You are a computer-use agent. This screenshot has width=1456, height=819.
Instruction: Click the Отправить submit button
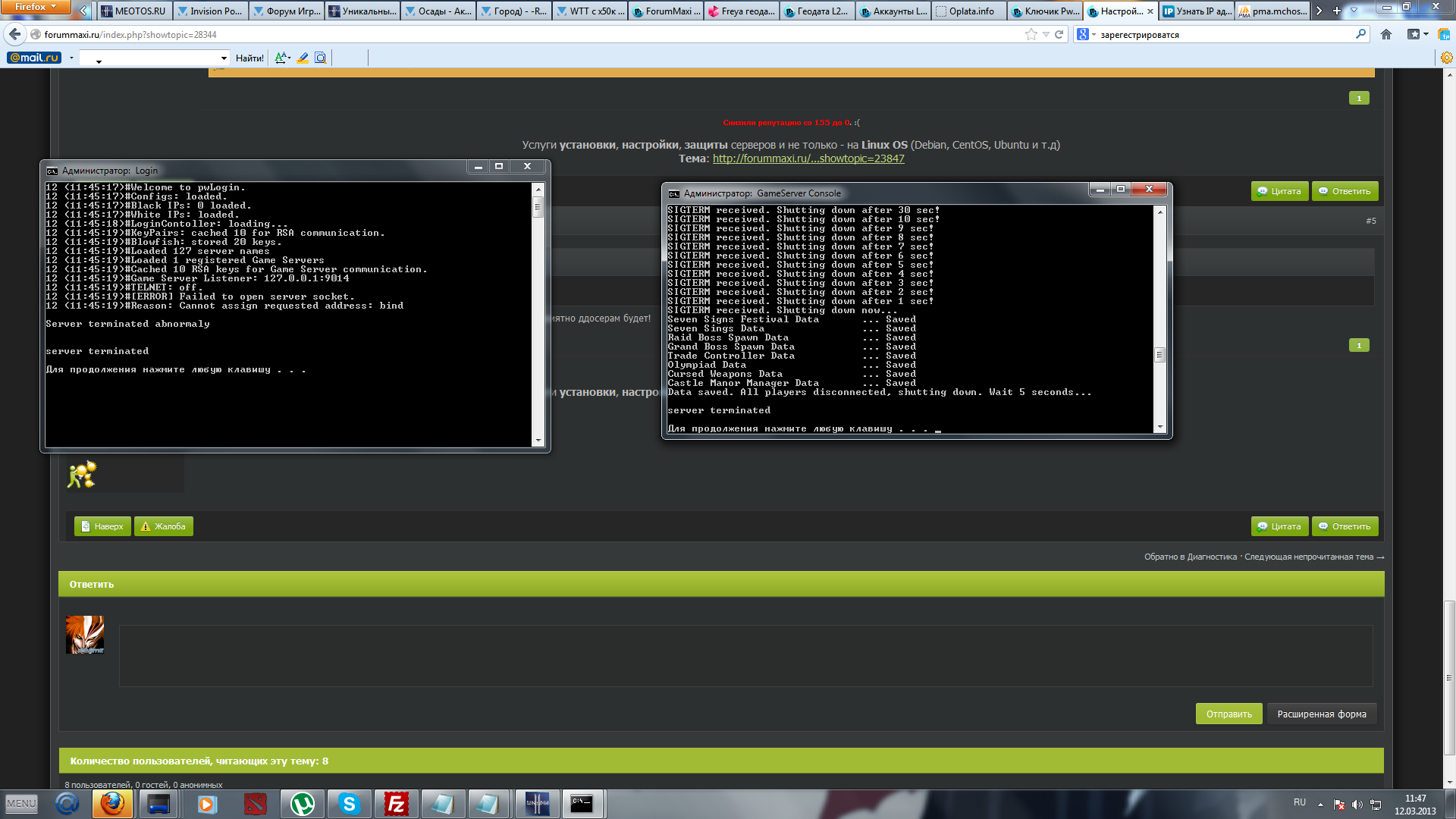pos(1228,714)
